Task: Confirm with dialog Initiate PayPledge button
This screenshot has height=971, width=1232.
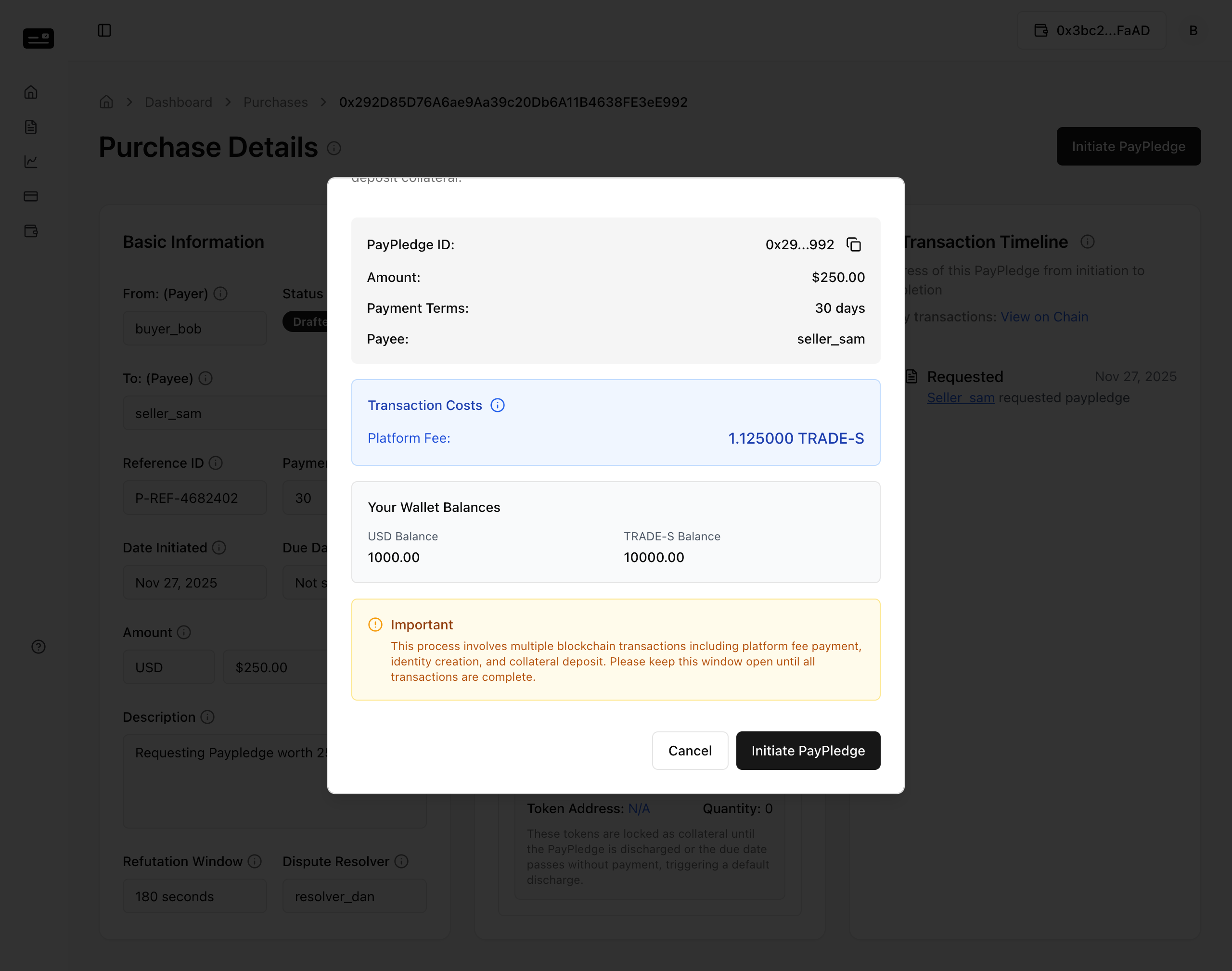Action: pos(808,751)
